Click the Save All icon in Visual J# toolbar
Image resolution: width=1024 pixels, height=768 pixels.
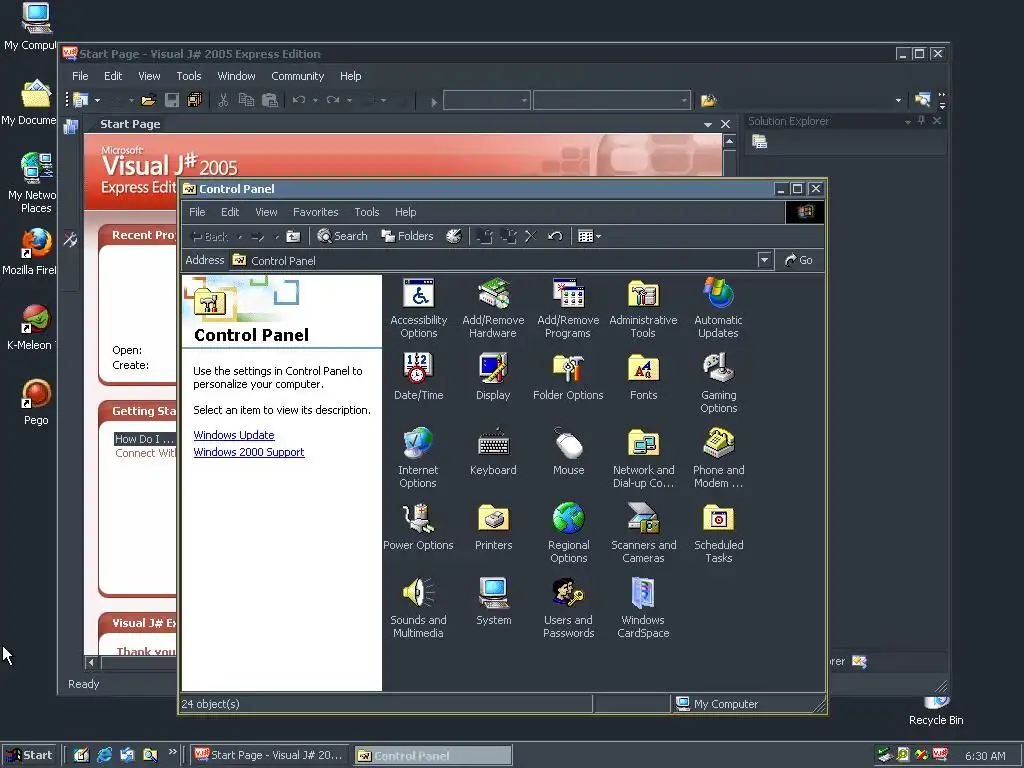pyautogui.click(x=195, y=100)
